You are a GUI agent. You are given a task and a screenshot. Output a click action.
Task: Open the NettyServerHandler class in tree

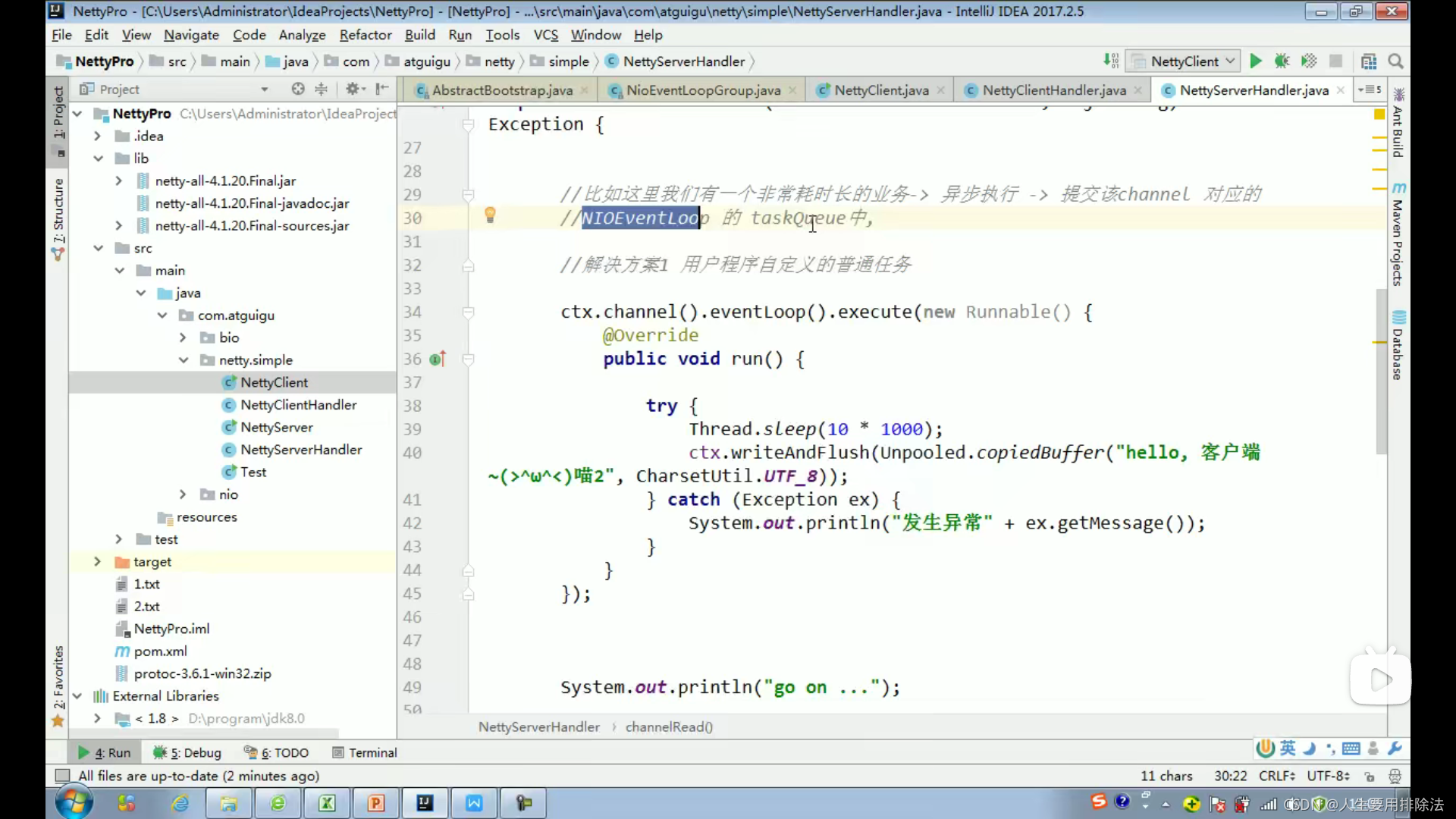click(x=301, y=450)
